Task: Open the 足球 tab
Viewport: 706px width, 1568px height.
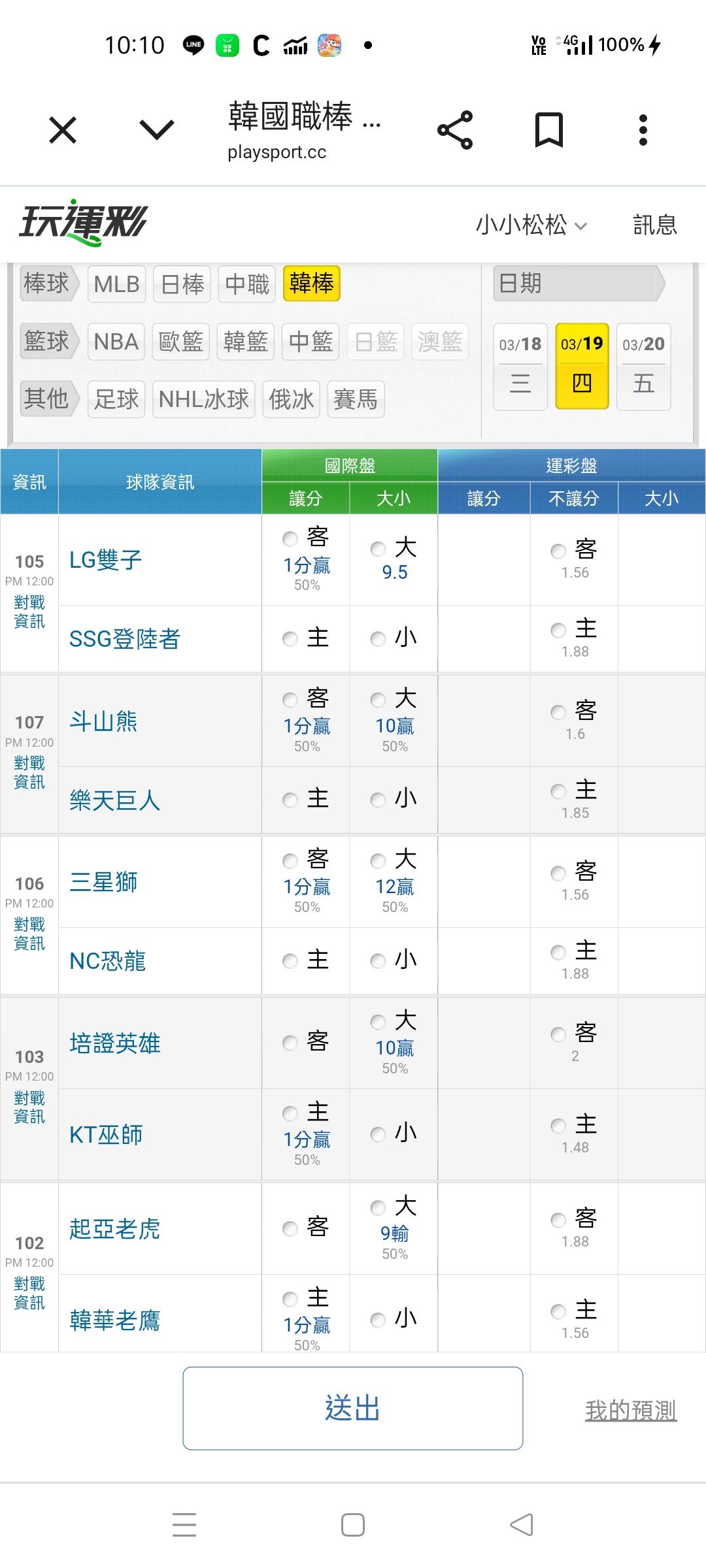Action: tap(116, 399)
